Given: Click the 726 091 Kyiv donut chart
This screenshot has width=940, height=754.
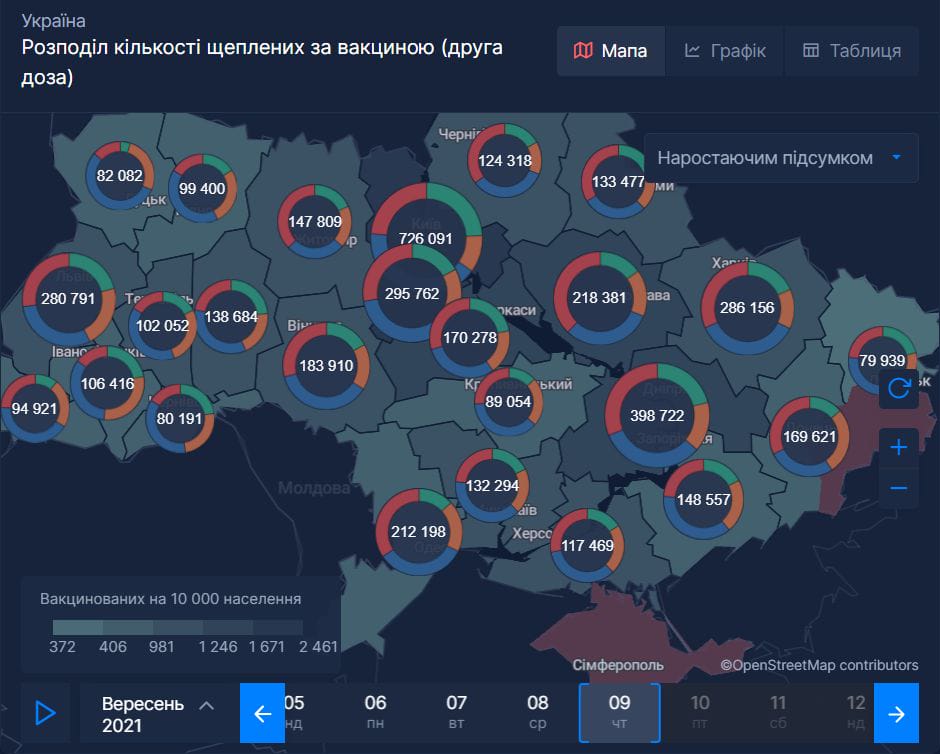Looking at the screenshot, I should (426, 239).
